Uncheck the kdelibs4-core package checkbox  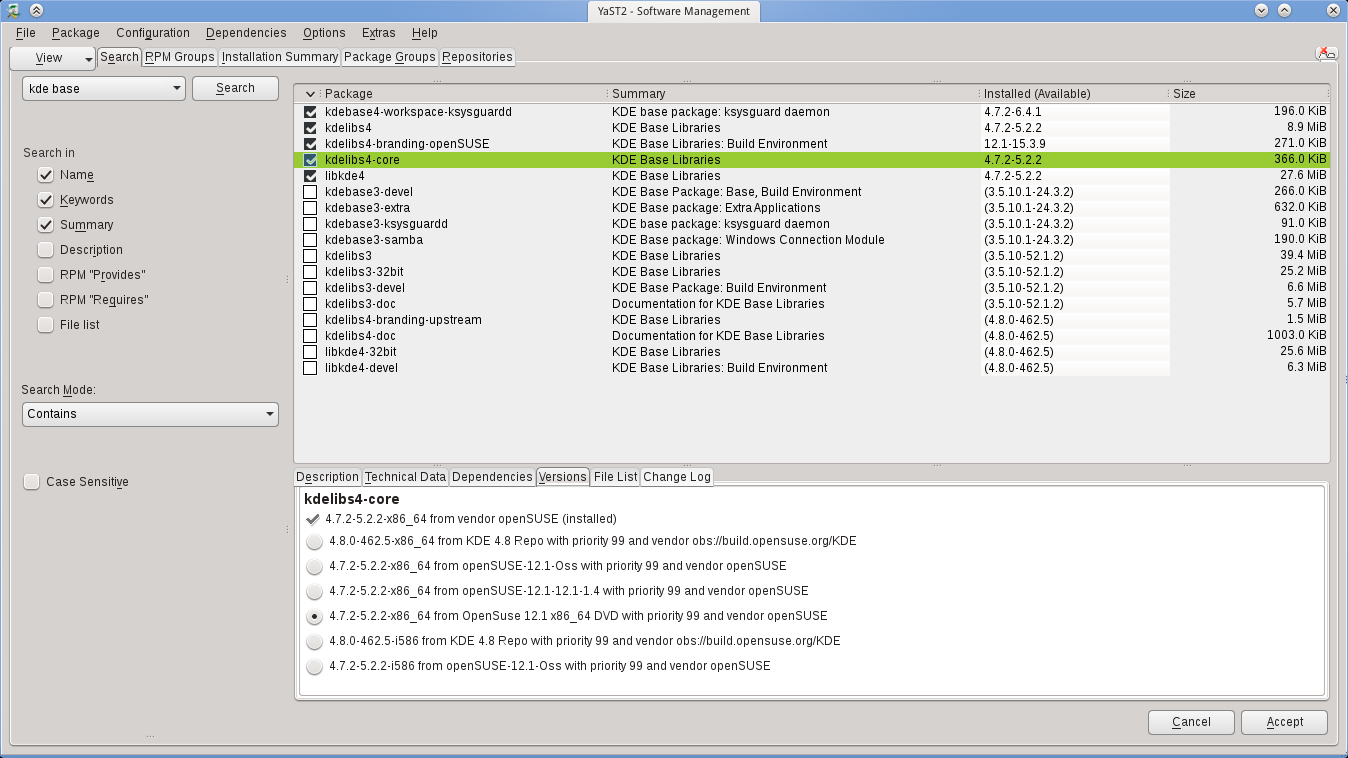pyautogui.click(x=309, y=159)
